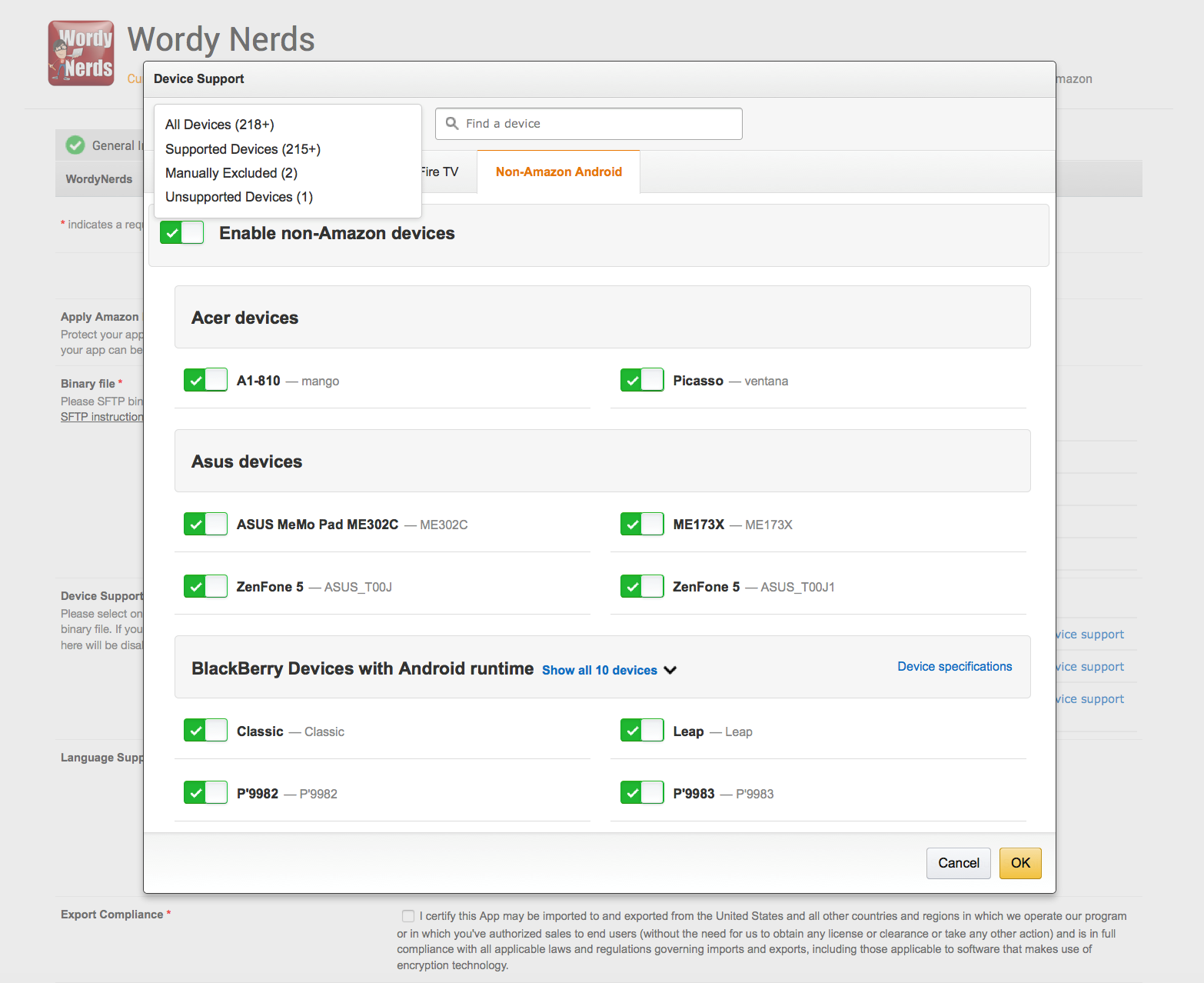Image resolution: width=1204 pixels, height=983 pixels.
Task: Switch to the Non-Amazon Android tab
Action: [558, 172]
